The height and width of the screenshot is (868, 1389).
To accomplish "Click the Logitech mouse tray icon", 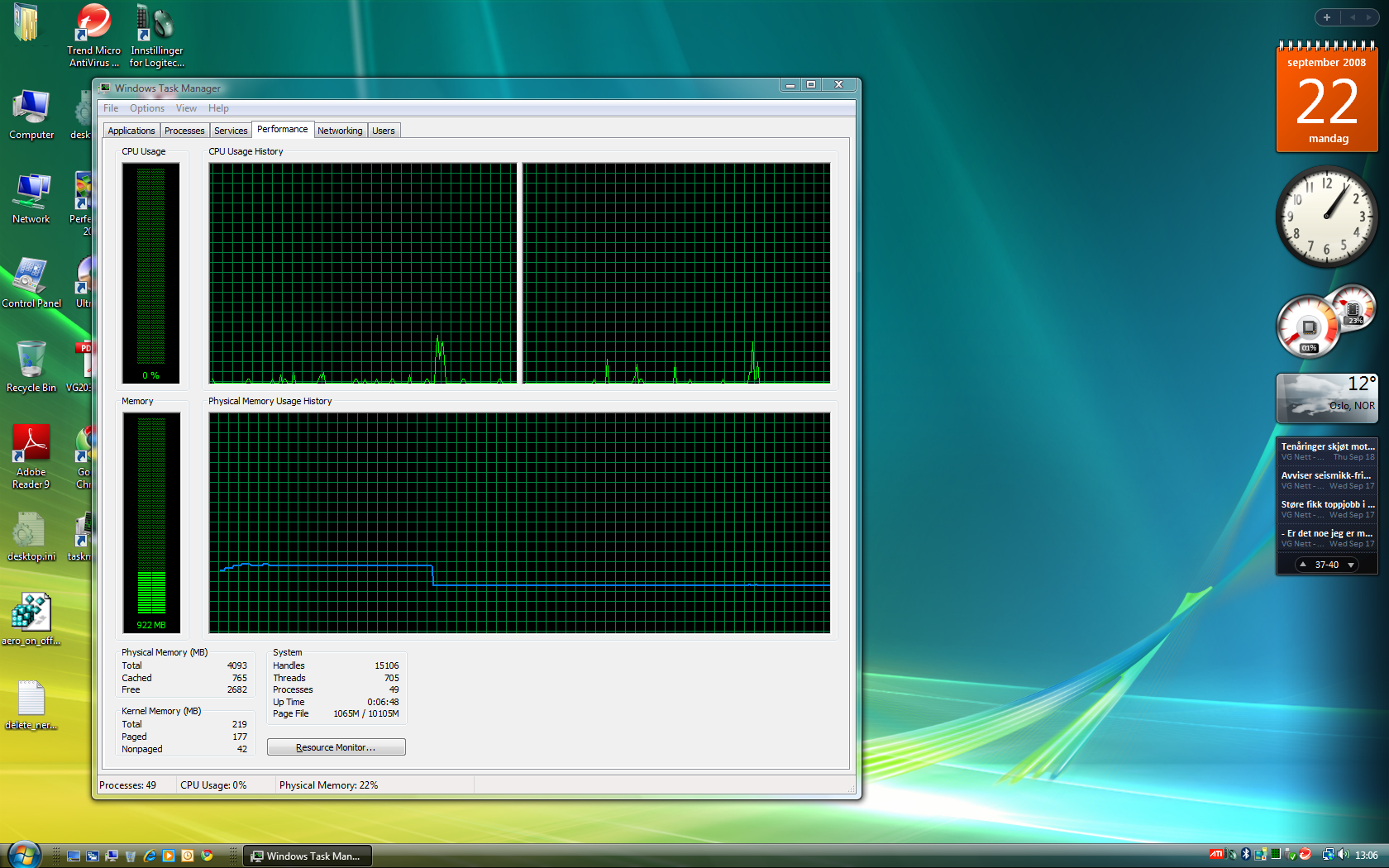I will (x=1232, y=854).
